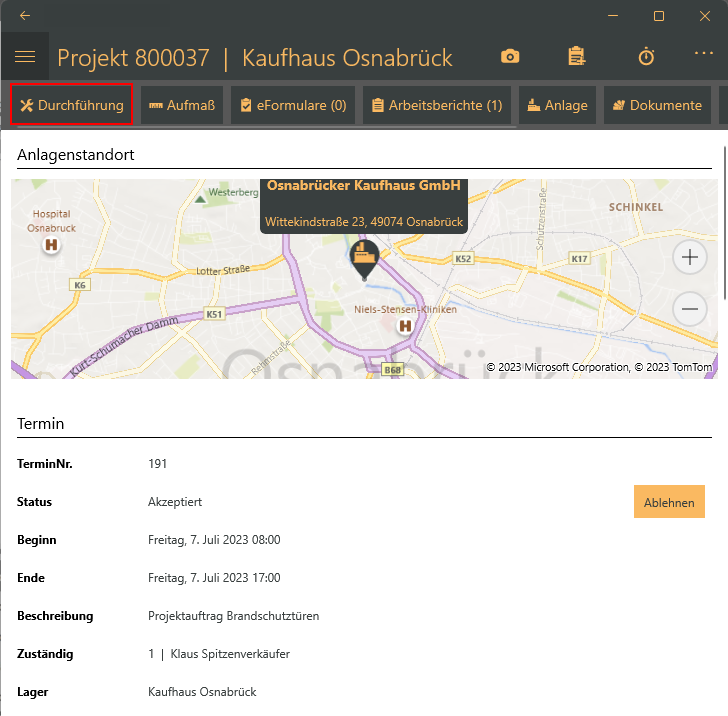Click the K17 road sign on map

pyautogui.click(x=579, y=259)
